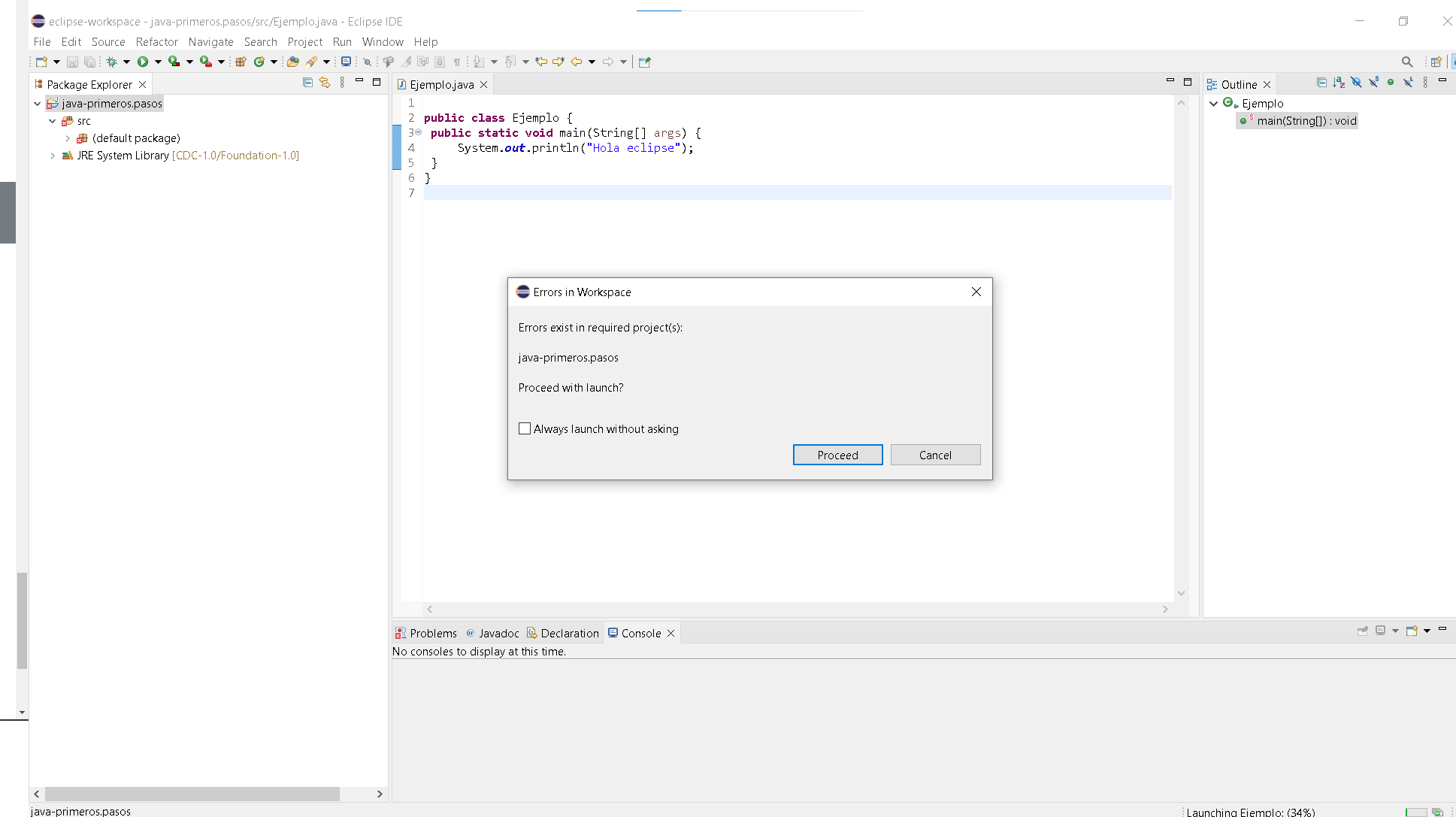The image size is (1456, 817).
Task: Click the Cancel button in dialog
Action: click(x=935, y=455)
